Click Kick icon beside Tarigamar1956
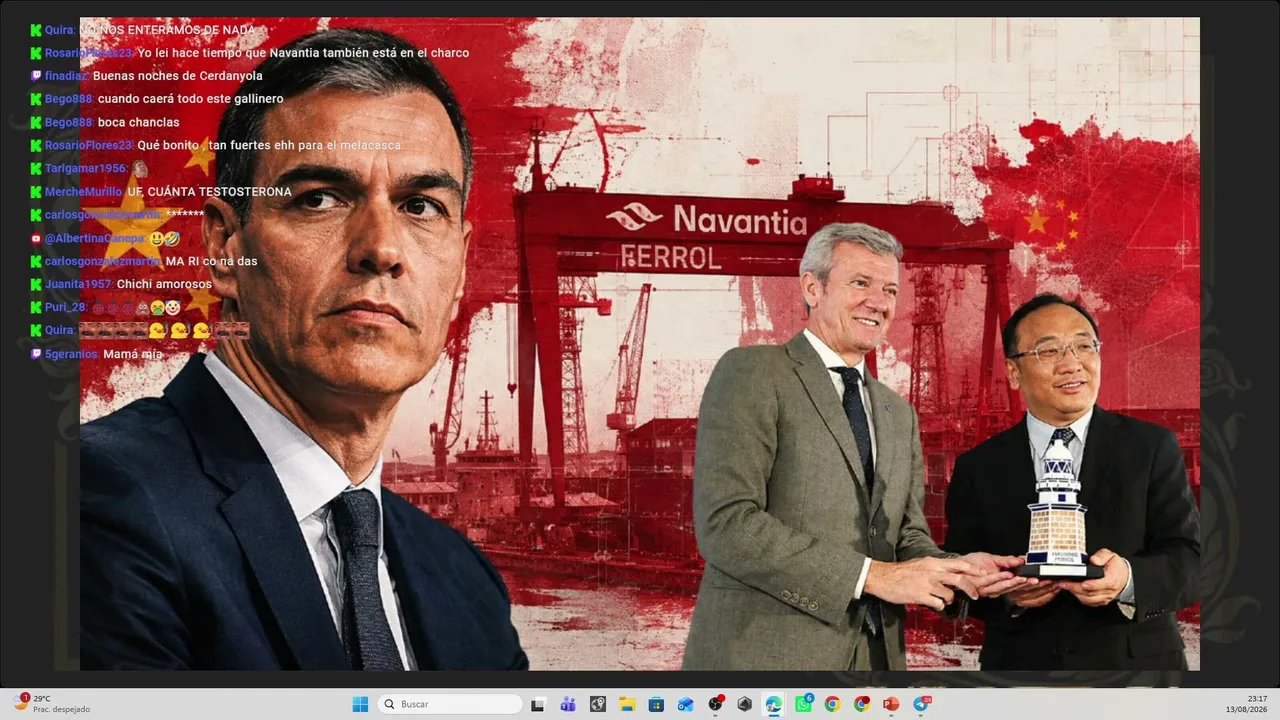1280x720 pixels. (36, 168)
